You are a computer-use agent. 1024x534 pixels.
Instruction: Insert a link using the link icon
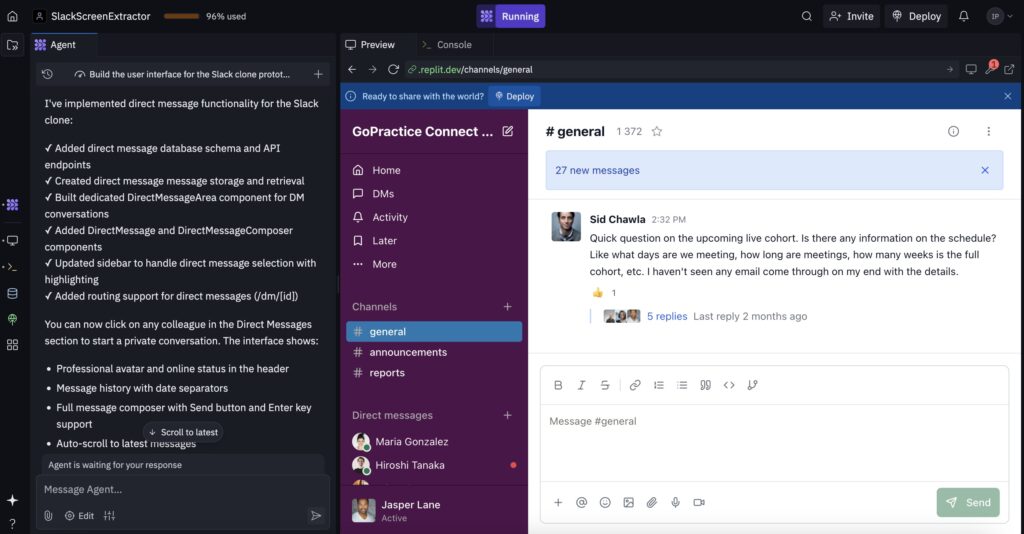click(x=635, y=385)
